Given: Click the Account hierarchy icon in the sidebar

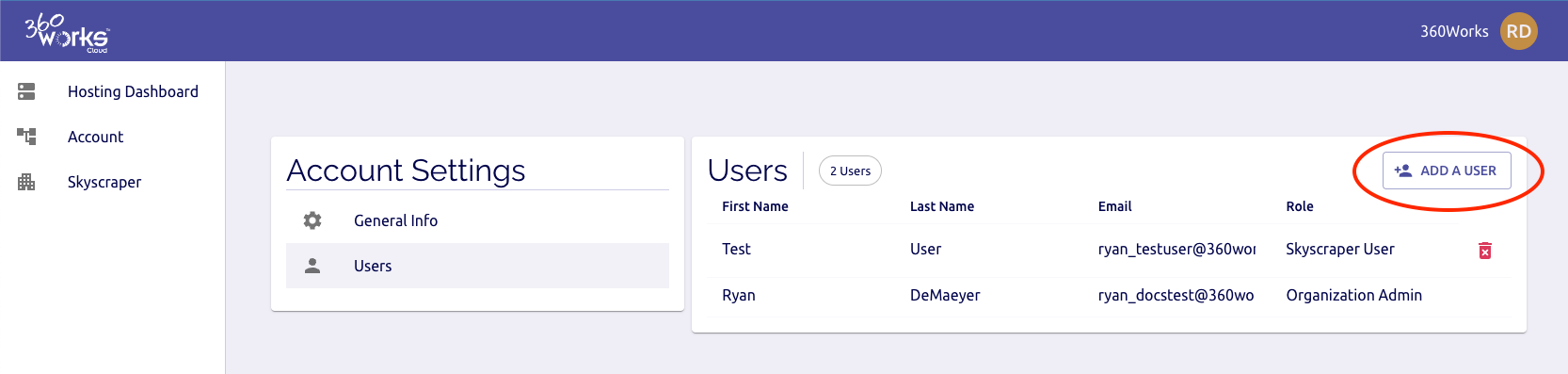Looking at the screenshot, I should coord(26,137).
